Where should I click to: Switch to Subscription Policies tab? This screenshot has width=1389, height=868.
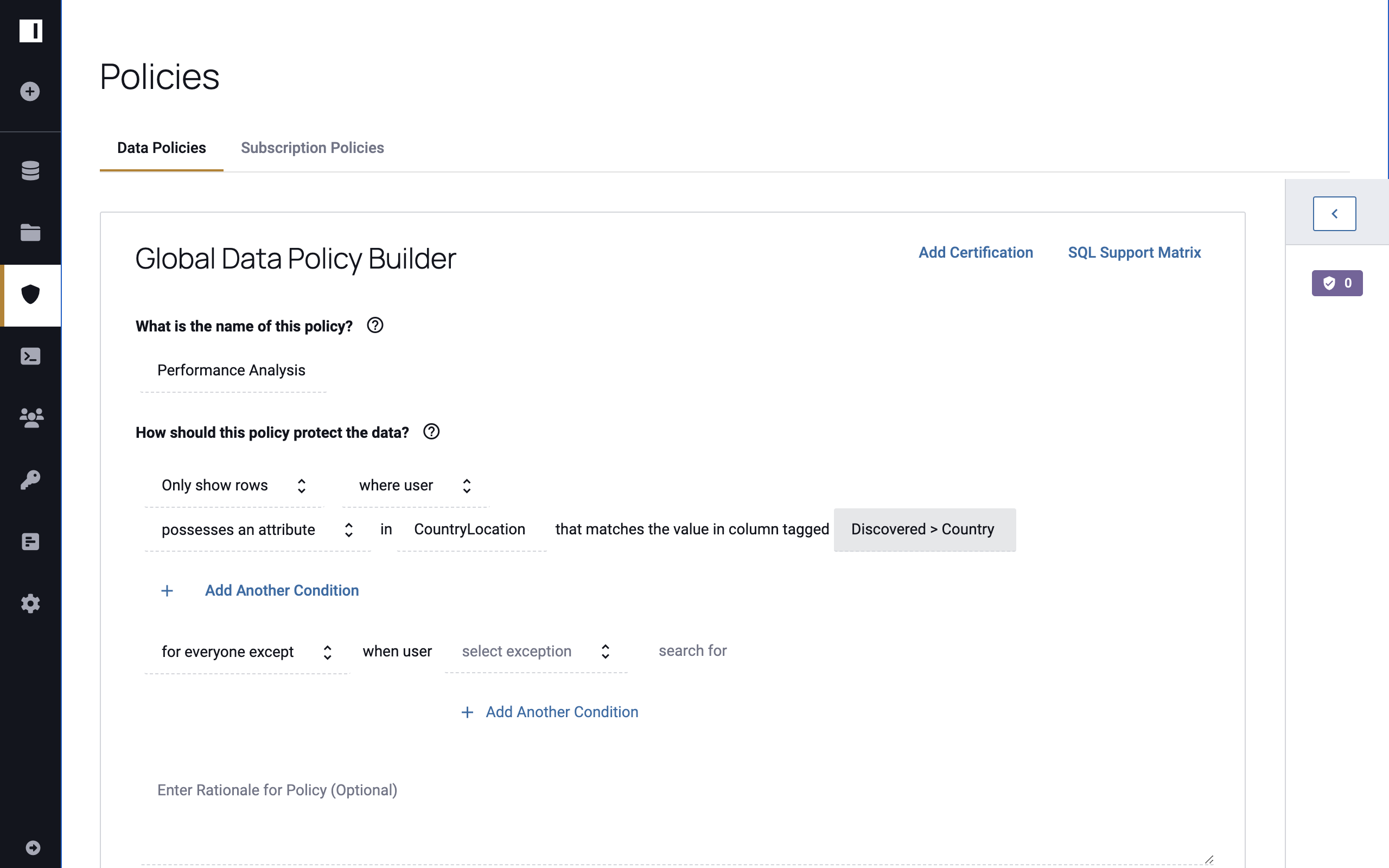pos(312,148)
